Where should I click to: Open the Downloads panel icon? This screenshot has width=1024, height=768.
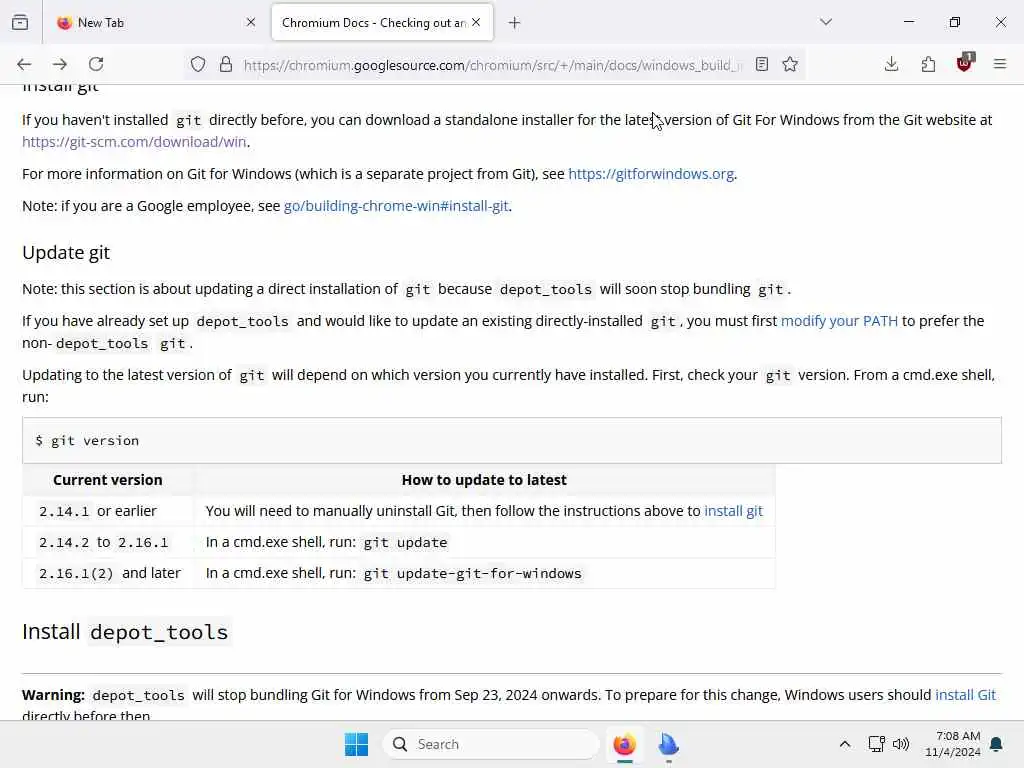click(891, 64)
